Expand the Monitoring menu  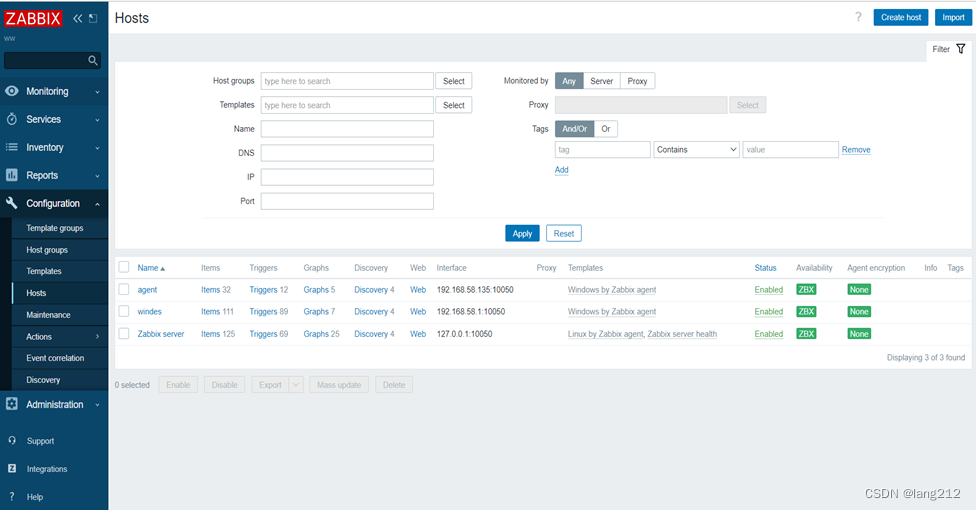[x=97, y=92]
